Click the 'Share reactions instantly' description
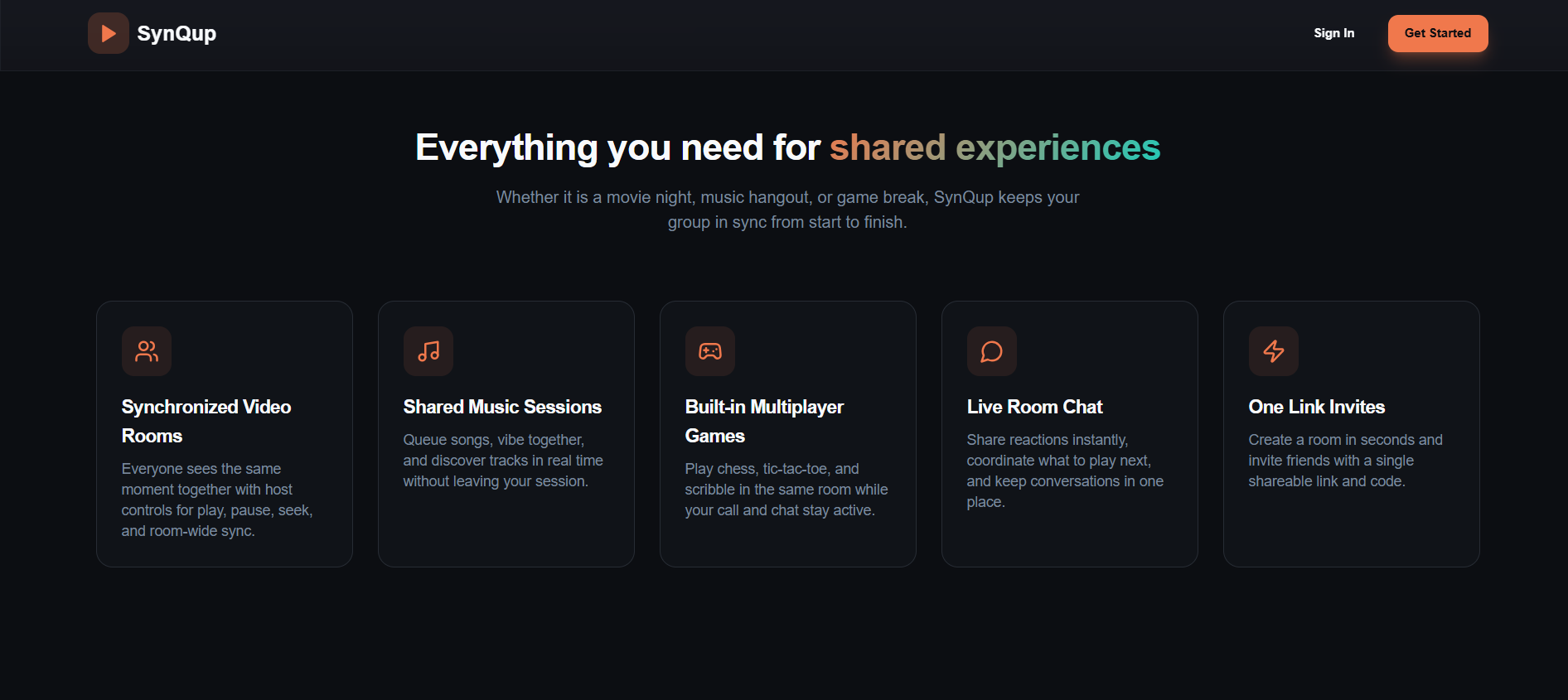 click(x=1065, y=471)
